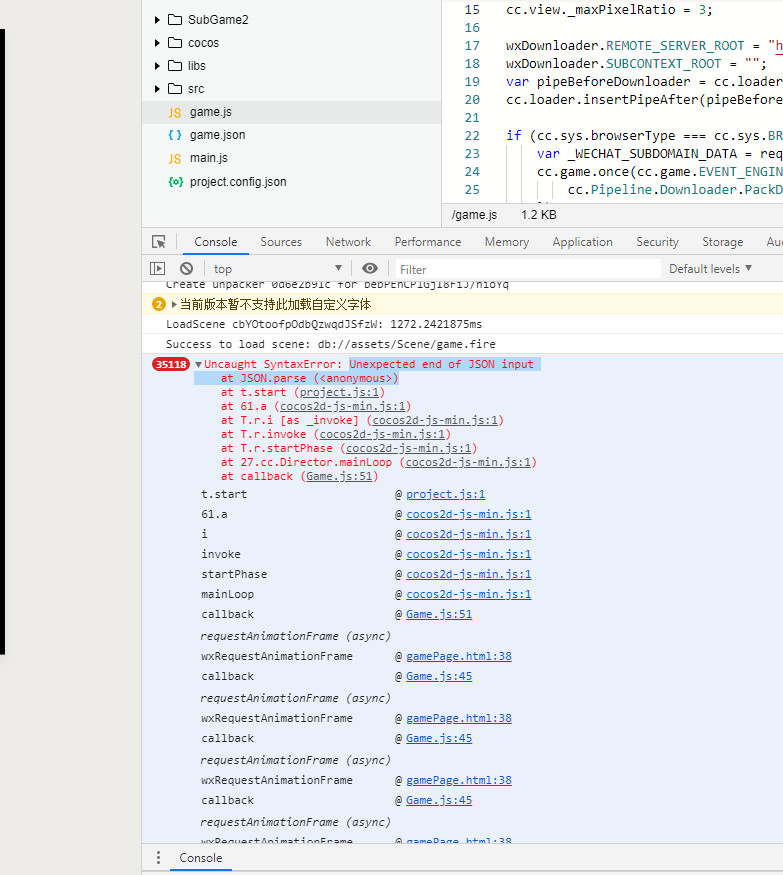This screenshot has width=783, height=875.
Task: Click the eye live expression icon
Action: pyautogui.click(x=370, y=268)
